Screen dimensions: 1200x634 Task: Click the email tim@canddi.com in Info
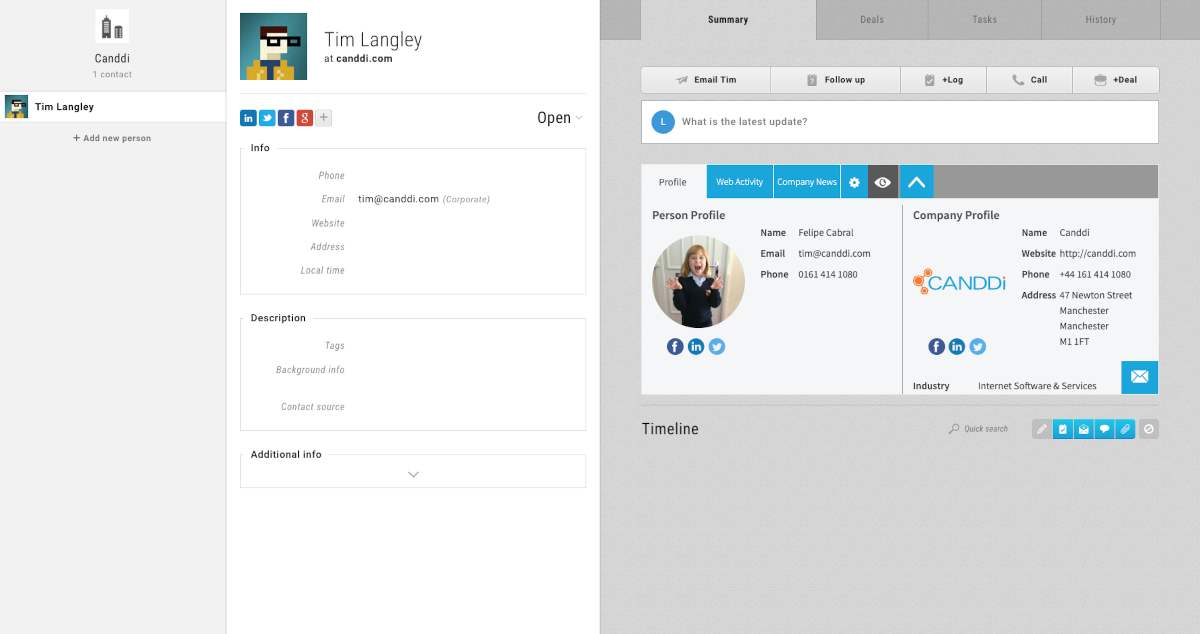coord(398,199)
